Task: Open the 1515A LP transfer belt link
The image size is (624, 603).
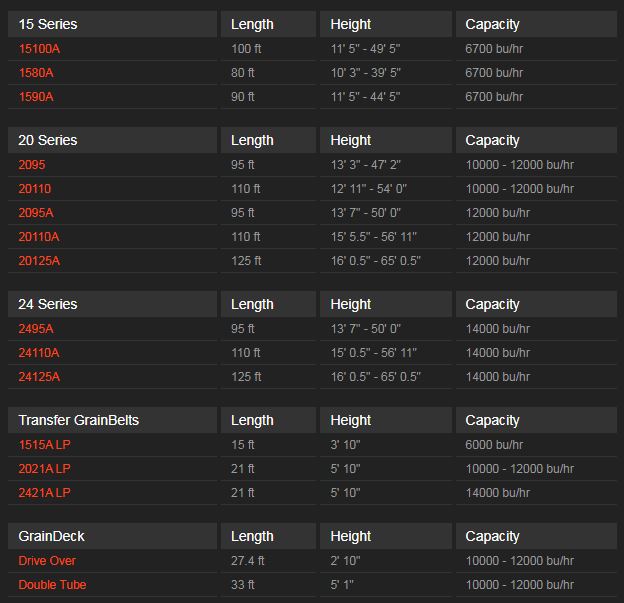Action: tap(44, 445)
